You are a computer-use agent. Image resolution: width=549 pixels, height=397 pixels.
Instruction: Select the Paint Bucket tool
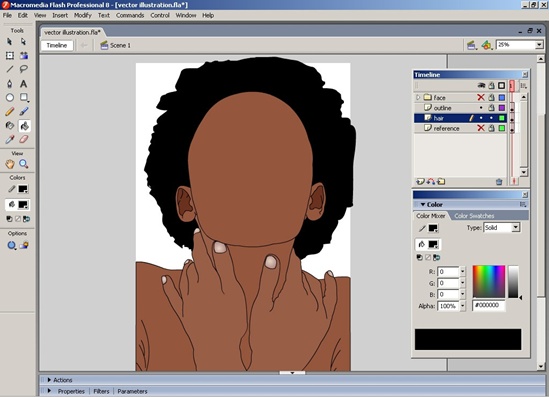24,126
